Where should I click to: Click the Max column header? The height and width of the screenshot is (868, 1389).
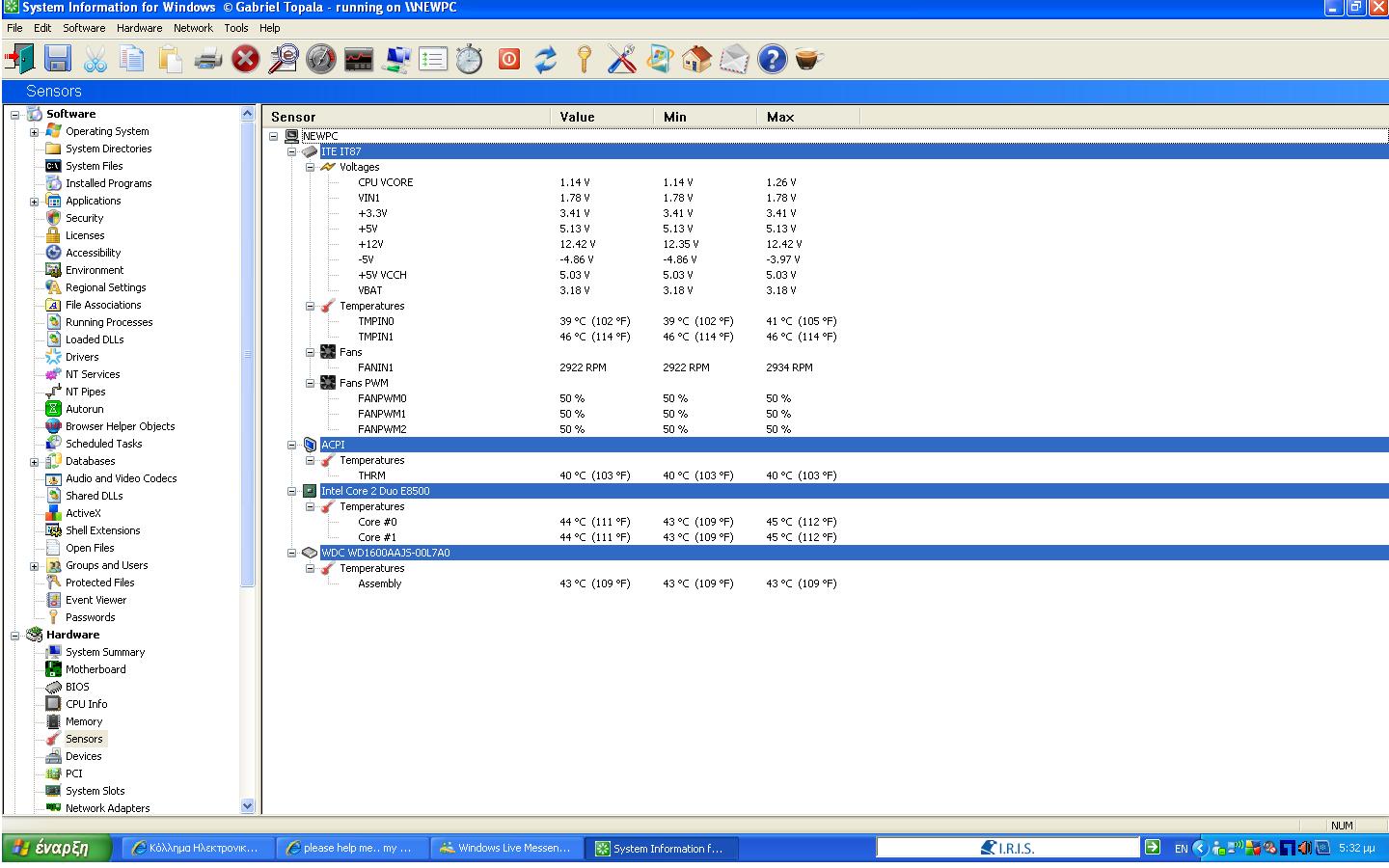tap(808, 117)
